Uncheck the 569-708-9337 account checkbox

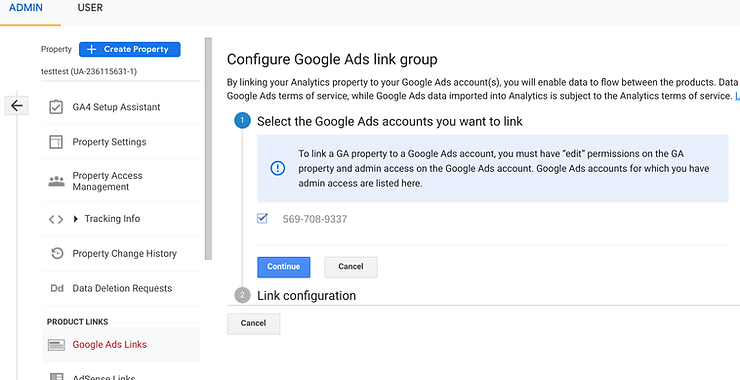(262, 219)
